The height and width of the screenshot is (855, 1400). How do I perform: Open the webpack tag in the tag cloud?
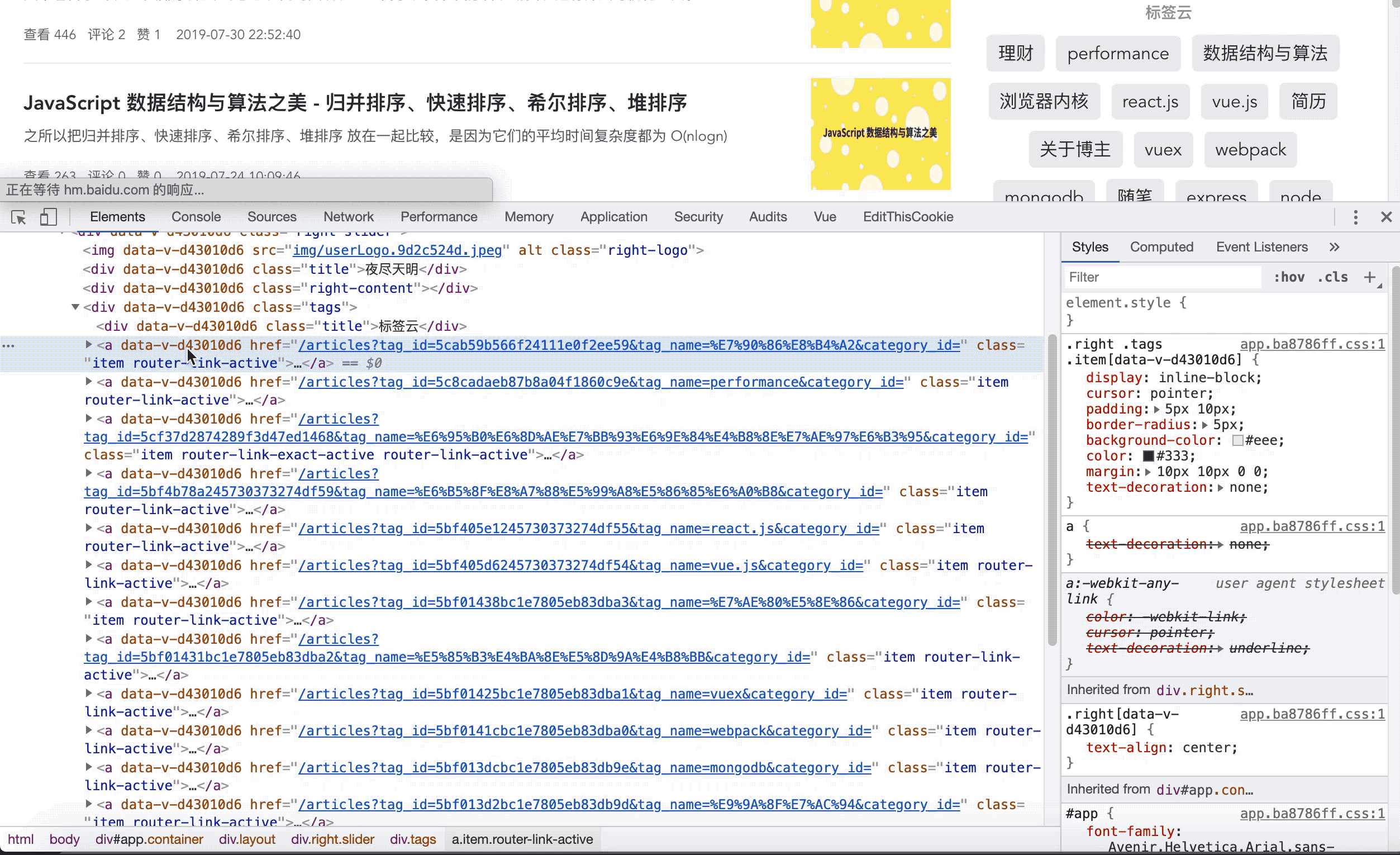1250,150
